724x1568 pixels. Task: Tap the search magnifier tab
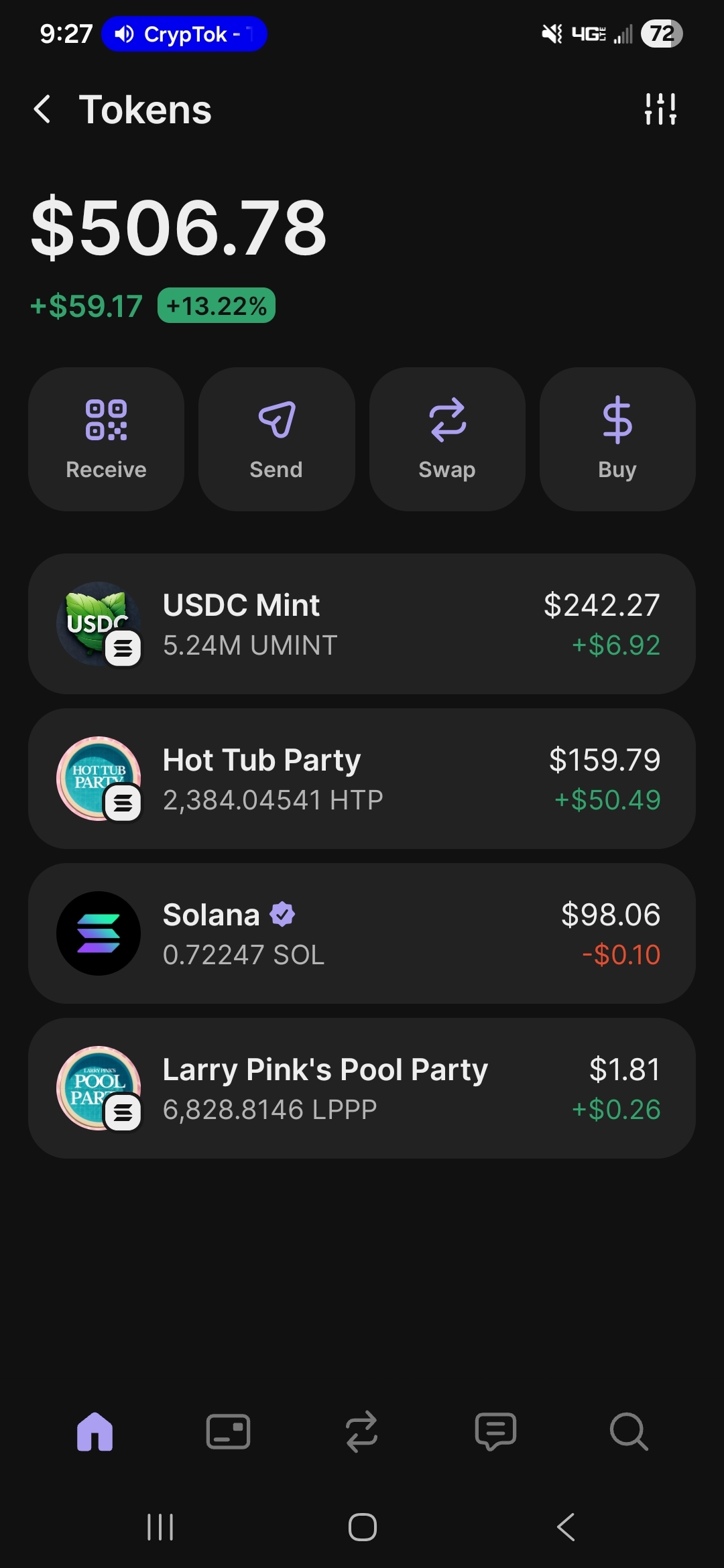[629, 1432]
